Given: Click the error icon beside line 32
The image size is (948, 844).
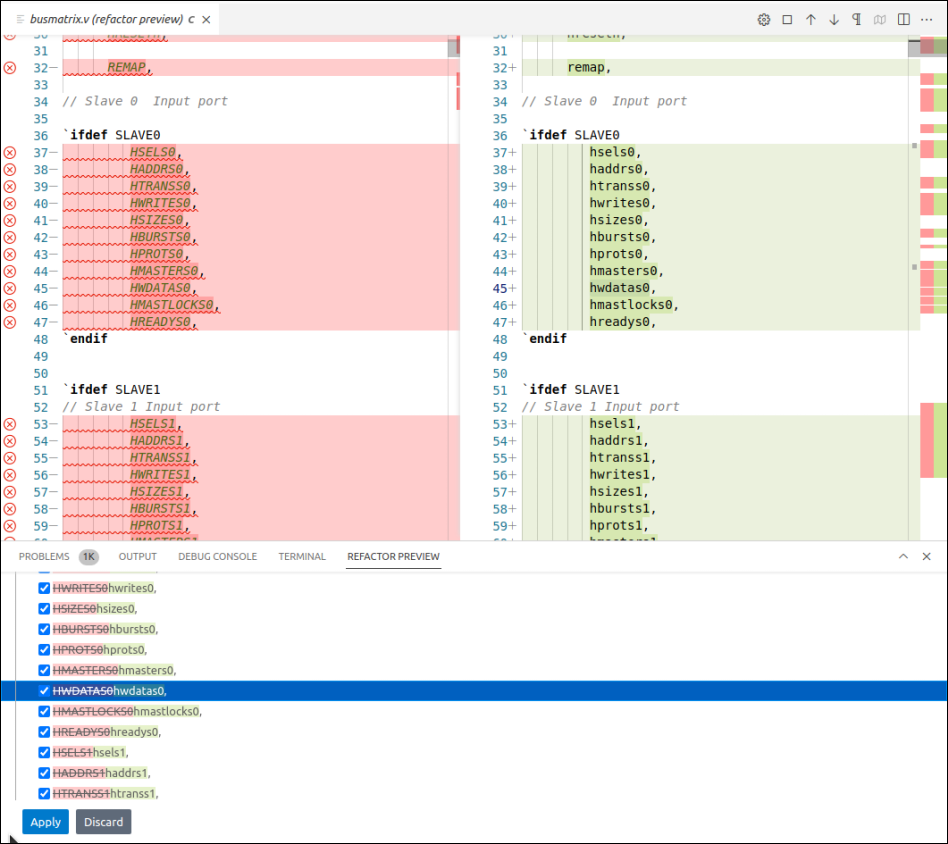Looking at the screenshot, I should click(x=9, y=67).
